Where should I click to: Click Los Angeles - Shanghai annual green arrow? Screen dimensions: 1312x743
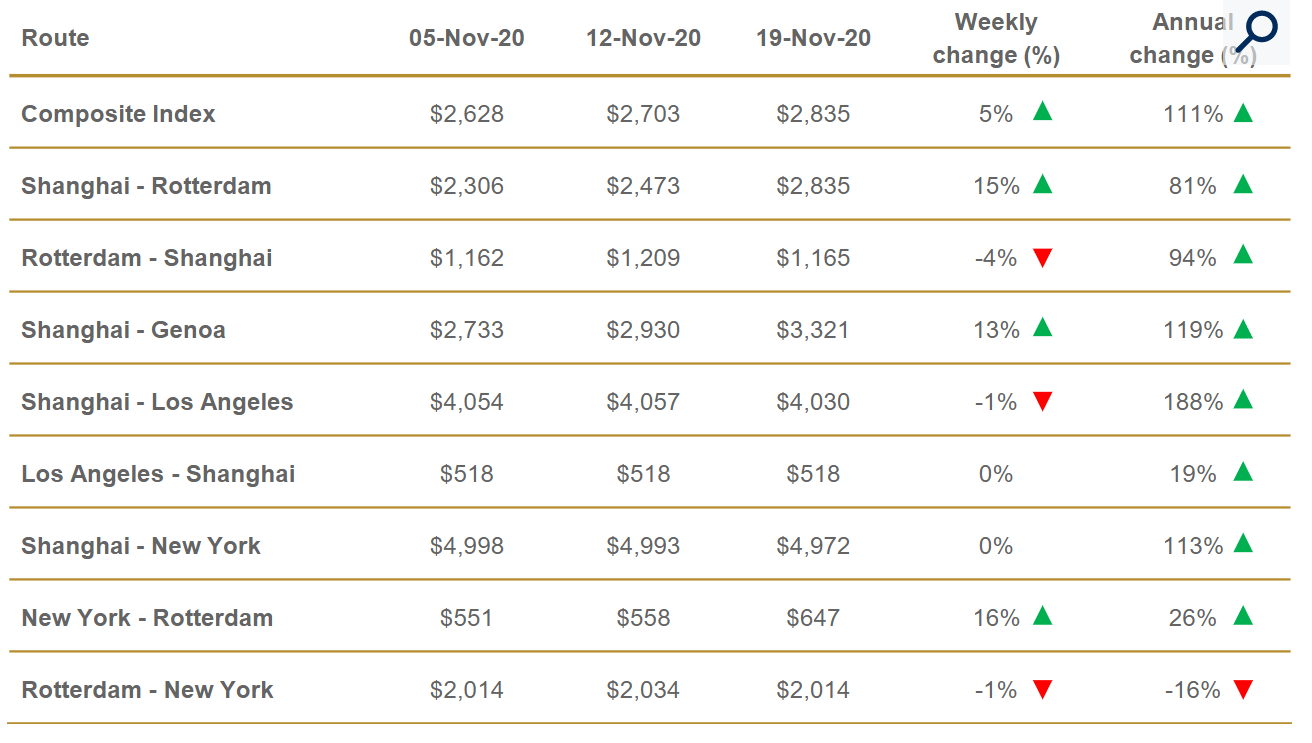click(x=1243, y=472)
